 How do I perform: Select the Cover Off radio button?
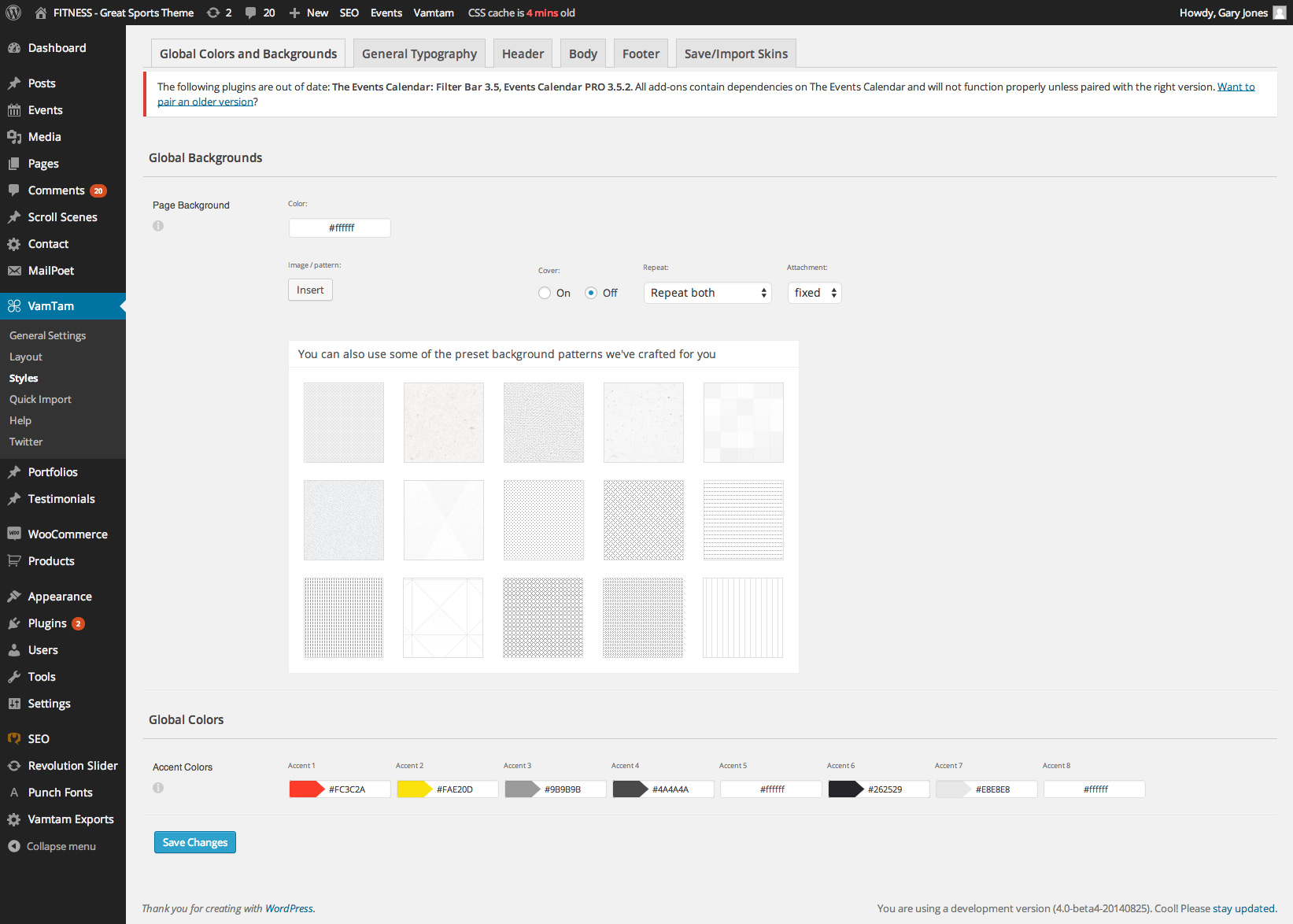pos(591,293)
